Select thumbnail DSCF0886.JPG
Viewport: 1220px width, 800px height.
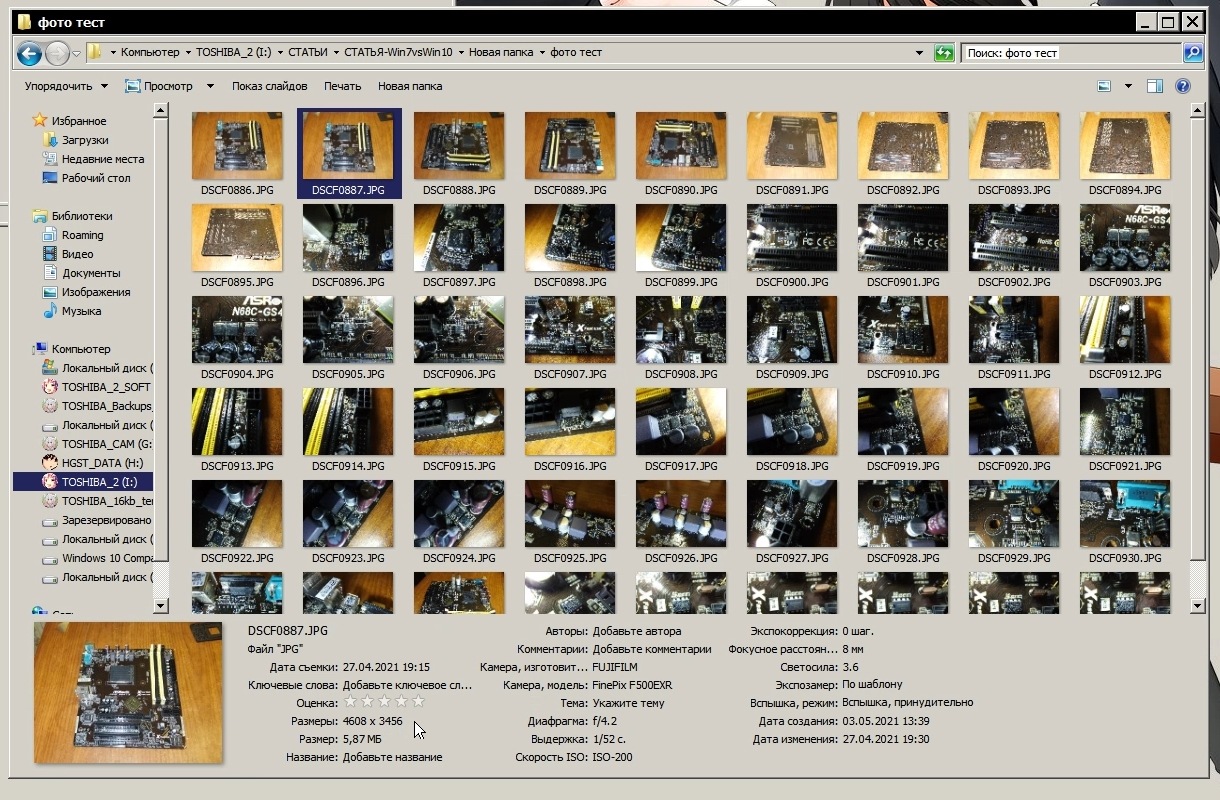(237, 154)
